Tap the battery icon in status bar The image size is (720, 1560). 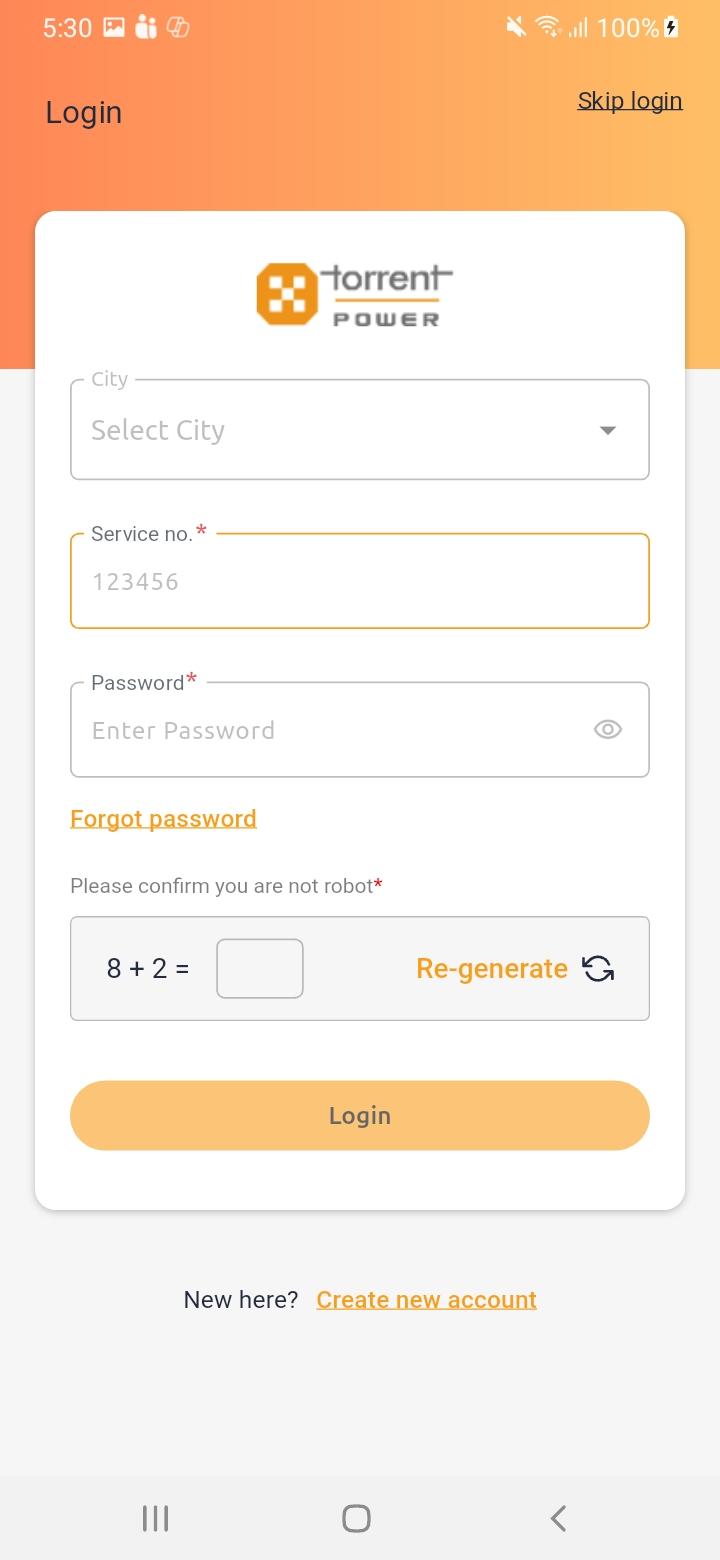(x=671, y=28)
